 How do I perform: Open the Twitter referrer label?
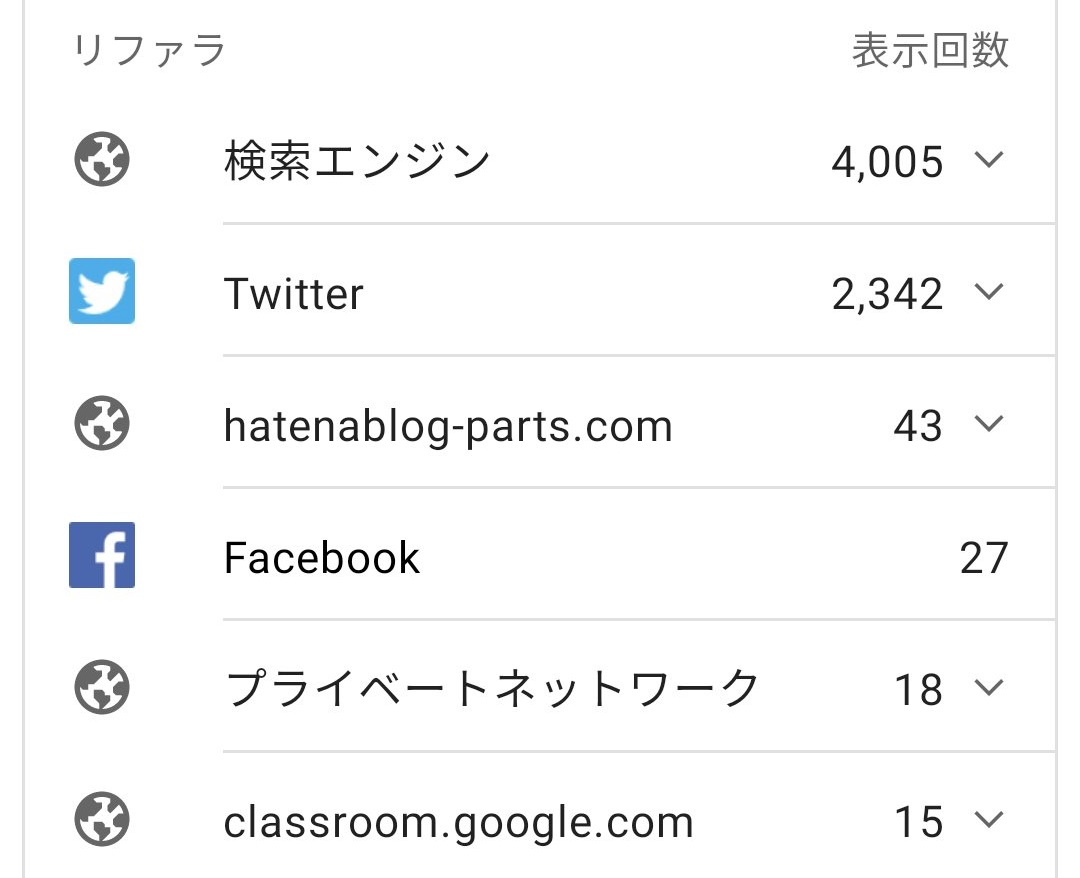click(x=294, y=294)
